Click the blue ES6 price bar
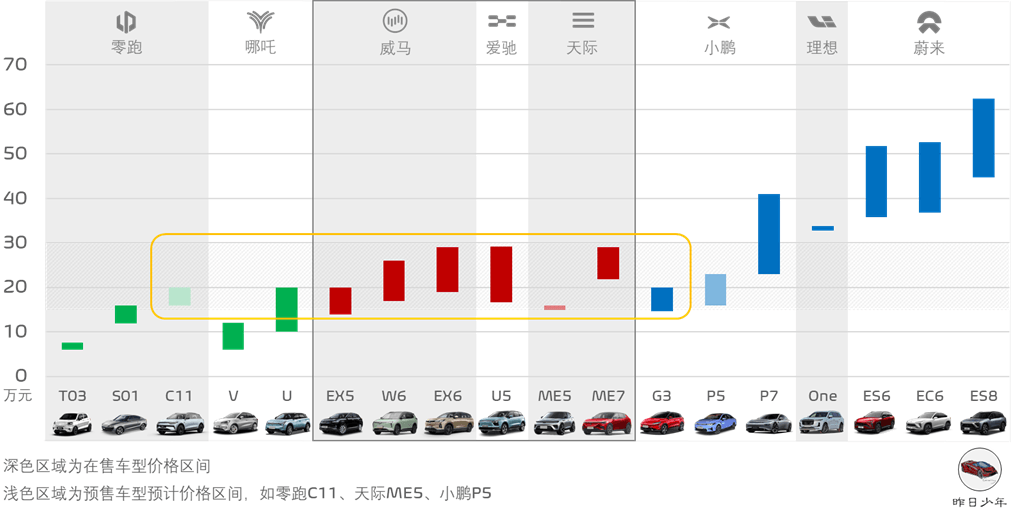1015x510 pixels. (x=876, y=182)
